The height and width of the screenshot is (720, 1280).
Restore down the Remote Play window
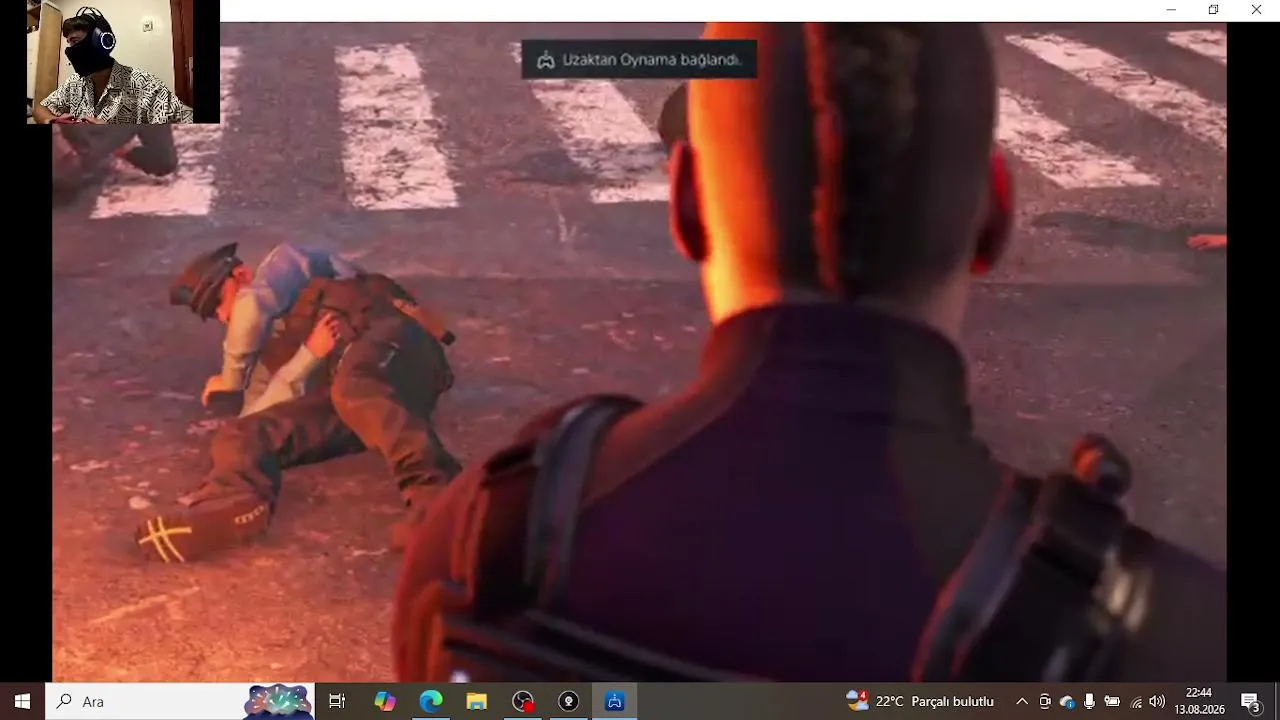coord(1213,10)
